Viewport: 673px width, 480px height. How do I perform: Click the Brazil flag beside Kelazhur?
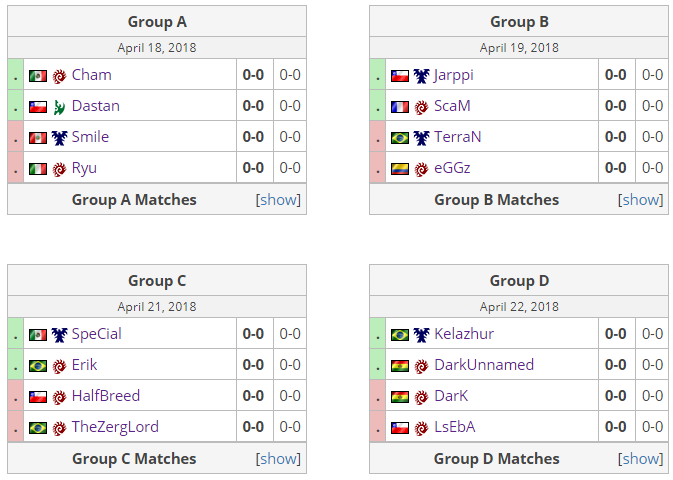click(x=400, y=334)
